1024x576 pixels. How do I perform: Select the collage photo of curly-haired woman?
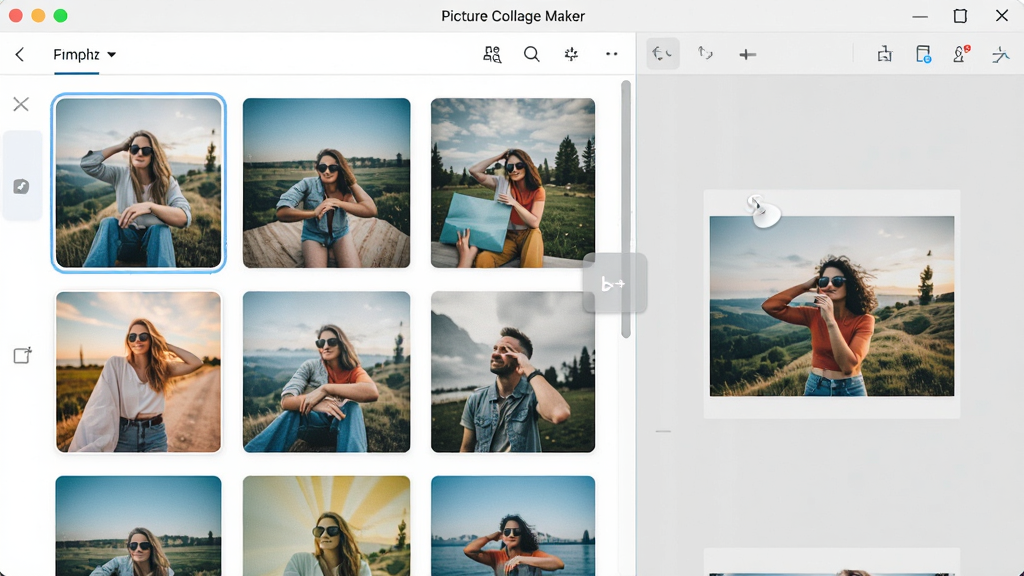831,306
